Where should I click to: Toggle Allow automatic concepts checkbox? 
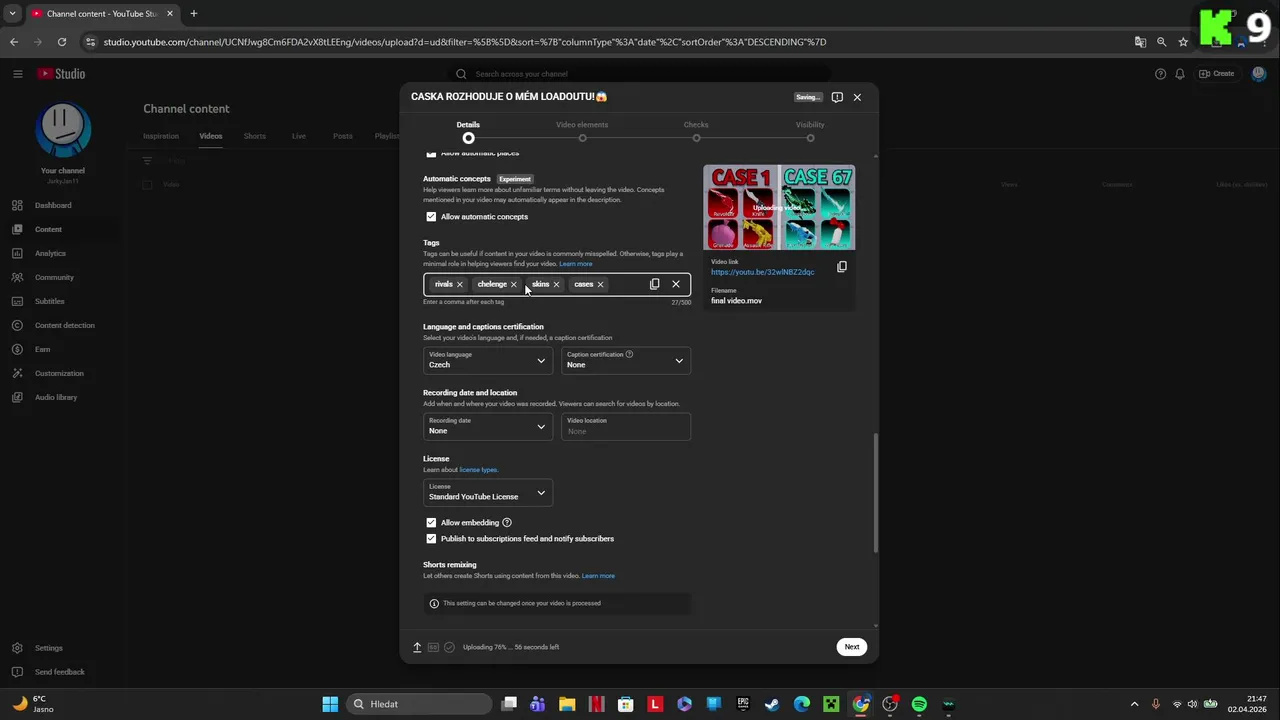(x=431, y=217)
